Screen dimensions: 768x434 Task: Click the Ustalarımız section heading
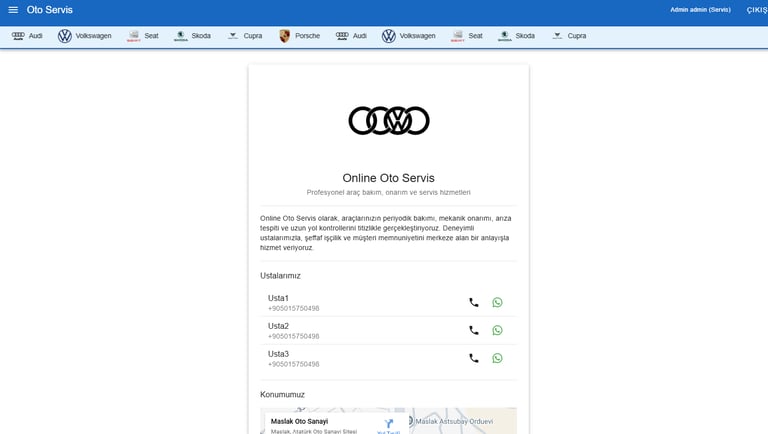pos(280,276)
